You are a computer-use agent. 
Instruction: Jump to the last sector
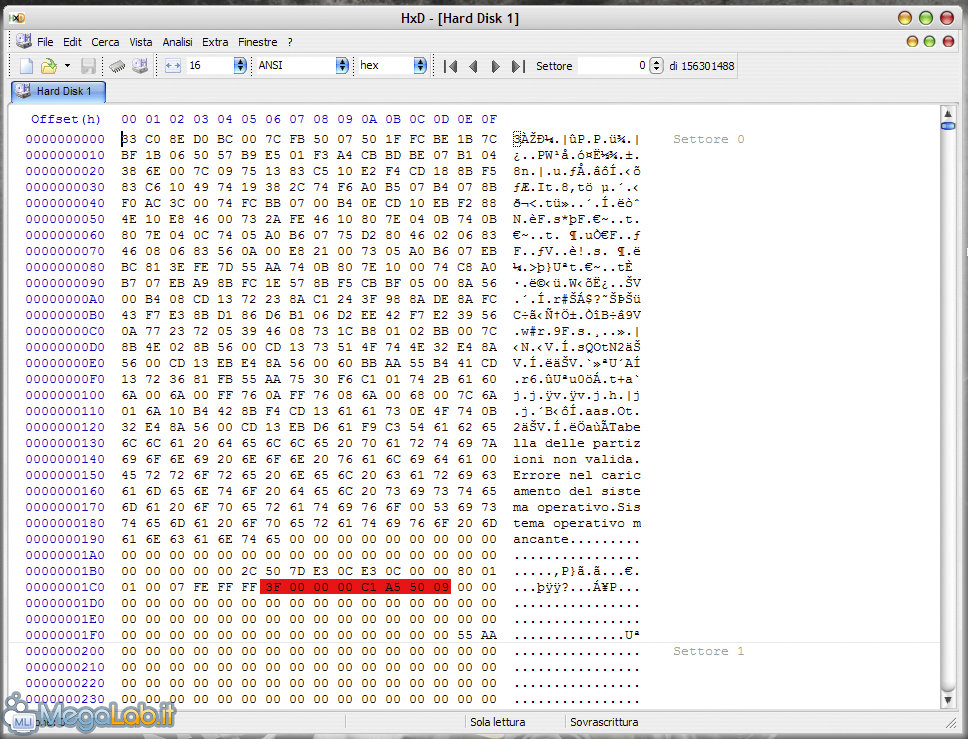pyautogui.click(x=518, y=66)
